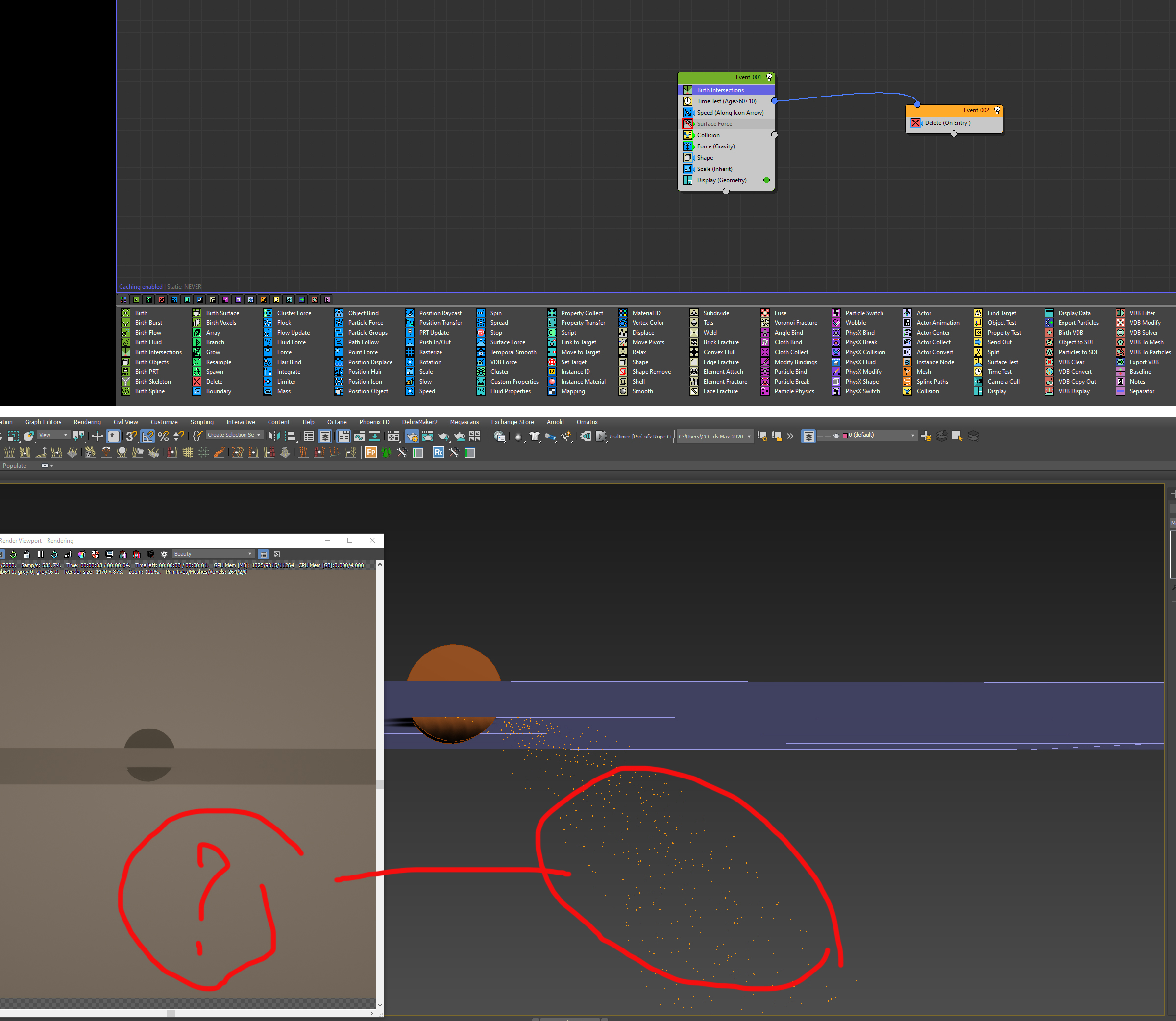Screen dimensions: 1176x1021
Task: Open the Beauty render pass dropdown
Action: pos(213,554)
